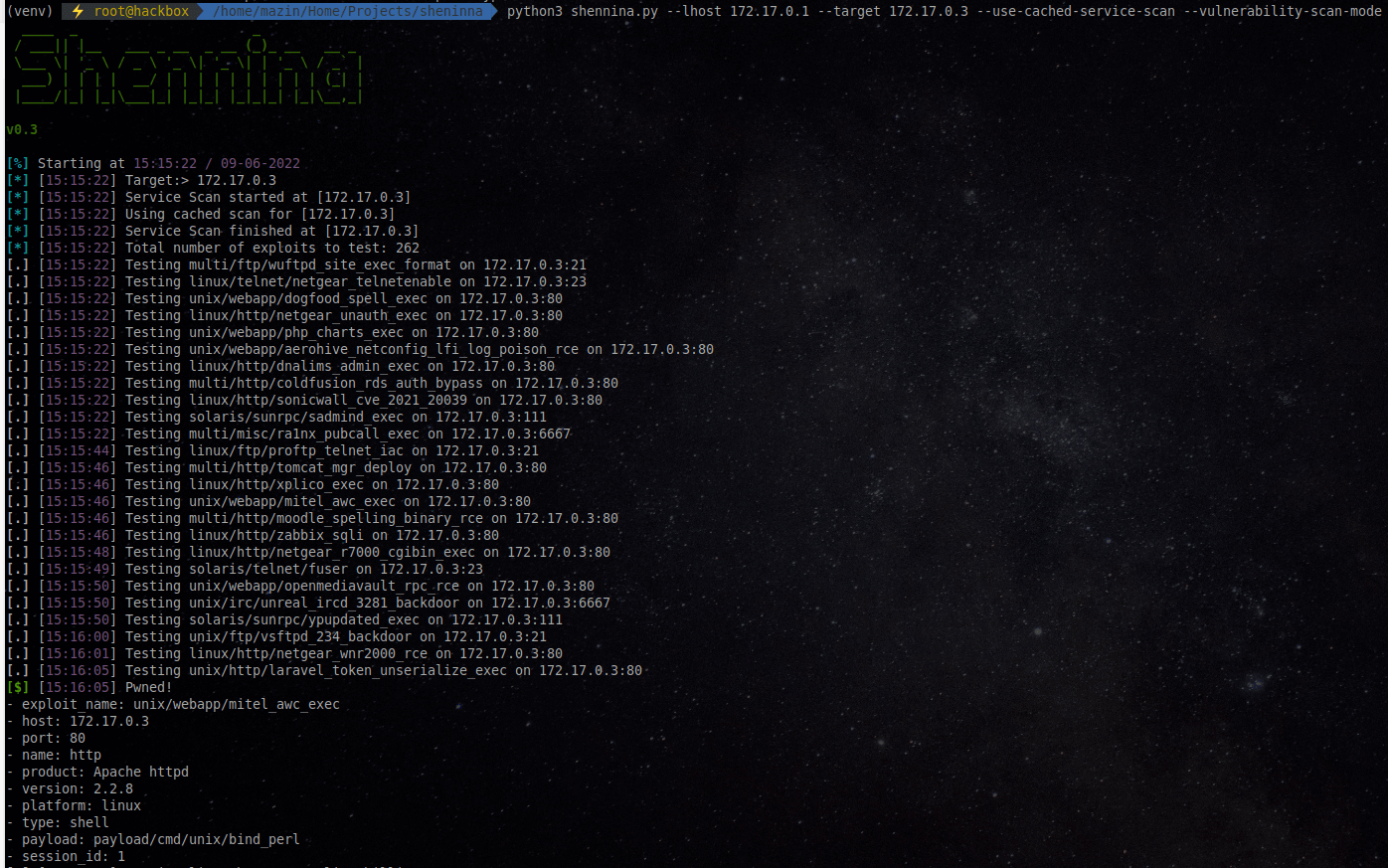Screen dimensions: 1388x868
Task: Click the 'host: 172.17.0.3' line
Action: point(78,721)
